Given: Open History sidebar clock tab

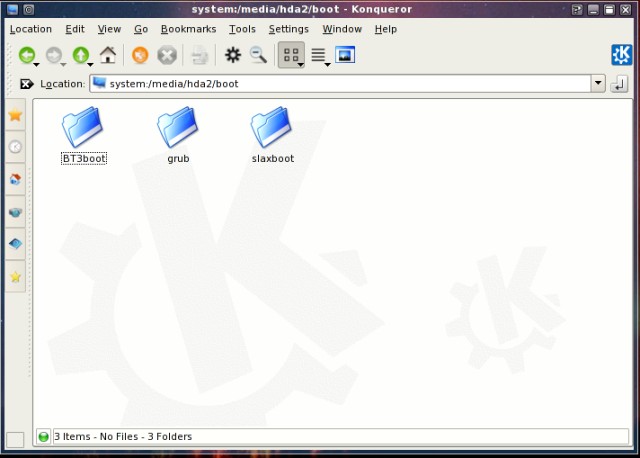Looking at the screenshot, I should pyautogui.click(x=15, y=147).
